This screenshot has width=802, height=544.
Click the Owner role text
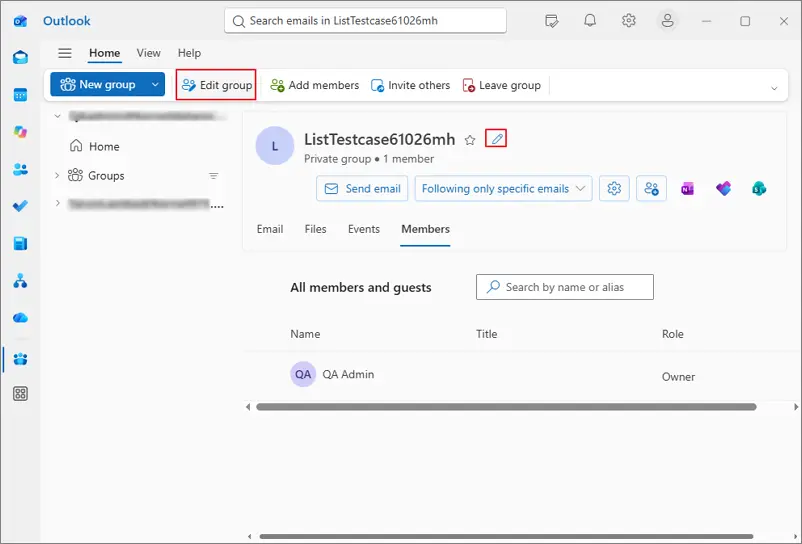pos(678,377)
